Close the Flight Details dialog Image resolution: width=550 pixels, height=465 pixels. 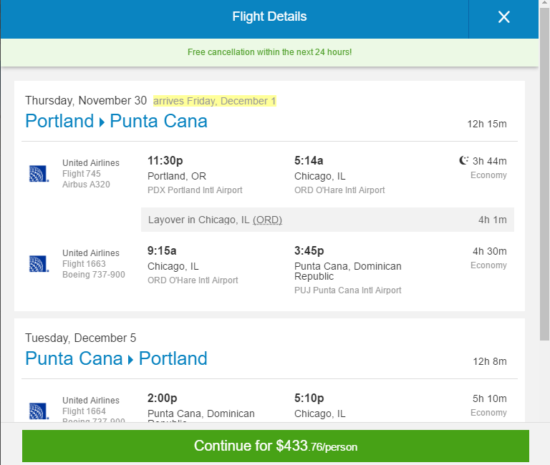tap(504, 17)
